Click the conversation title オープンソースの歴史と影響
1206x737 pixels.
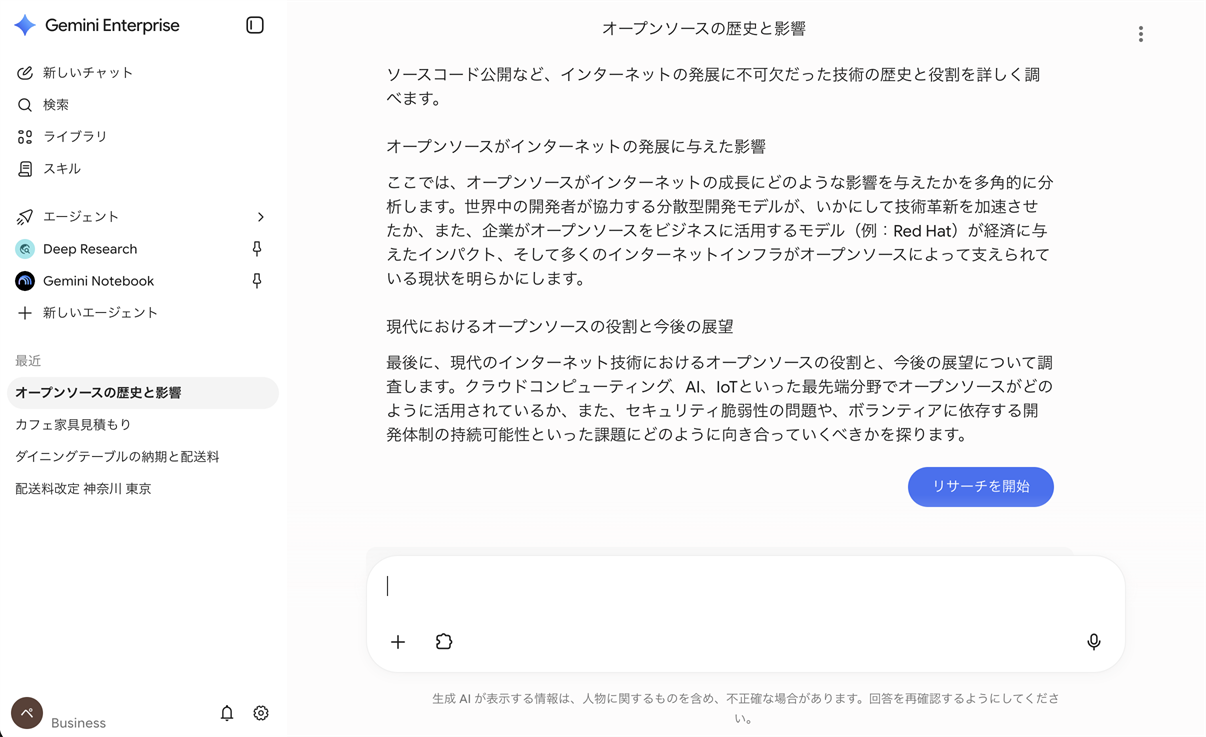(x=704, y=29)
